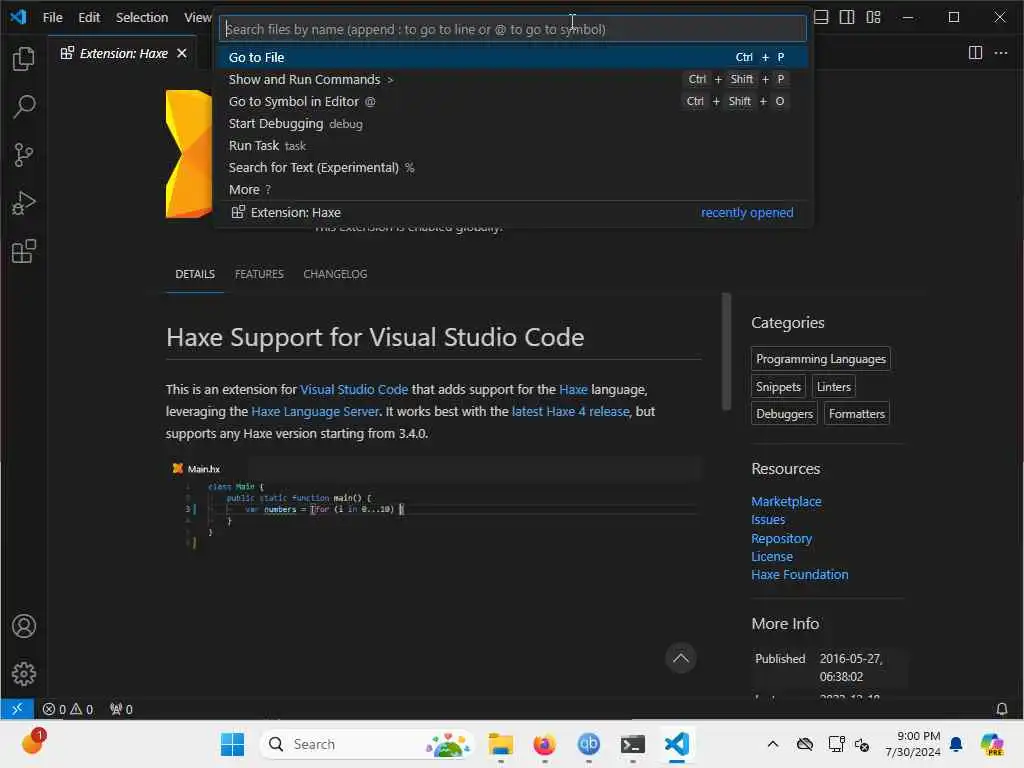
Task: Open the Terminal from the taskbar
Action: pyautogui.click(x=632, y=744)
